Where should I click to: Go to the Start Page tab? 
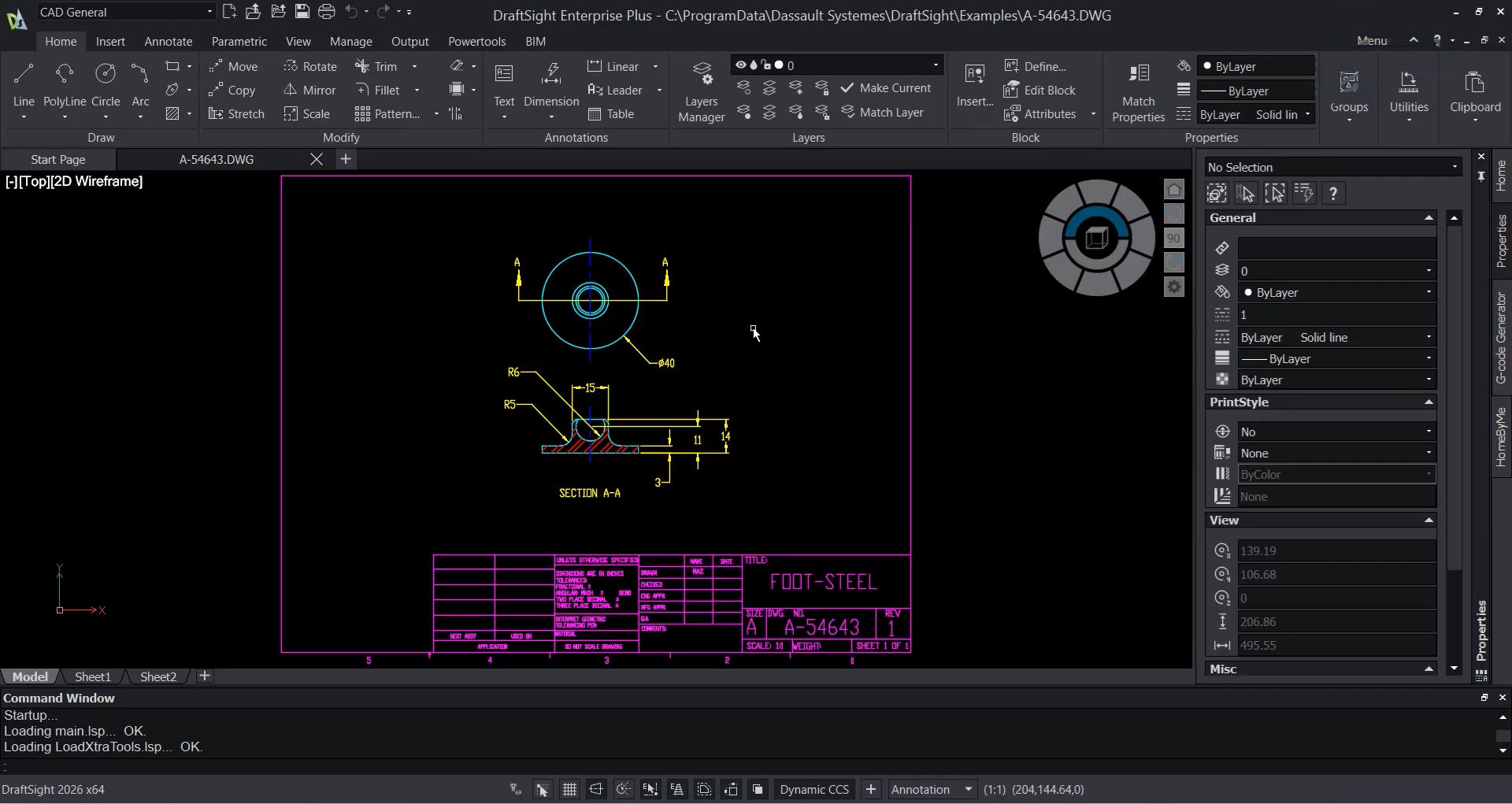(58, 159)
